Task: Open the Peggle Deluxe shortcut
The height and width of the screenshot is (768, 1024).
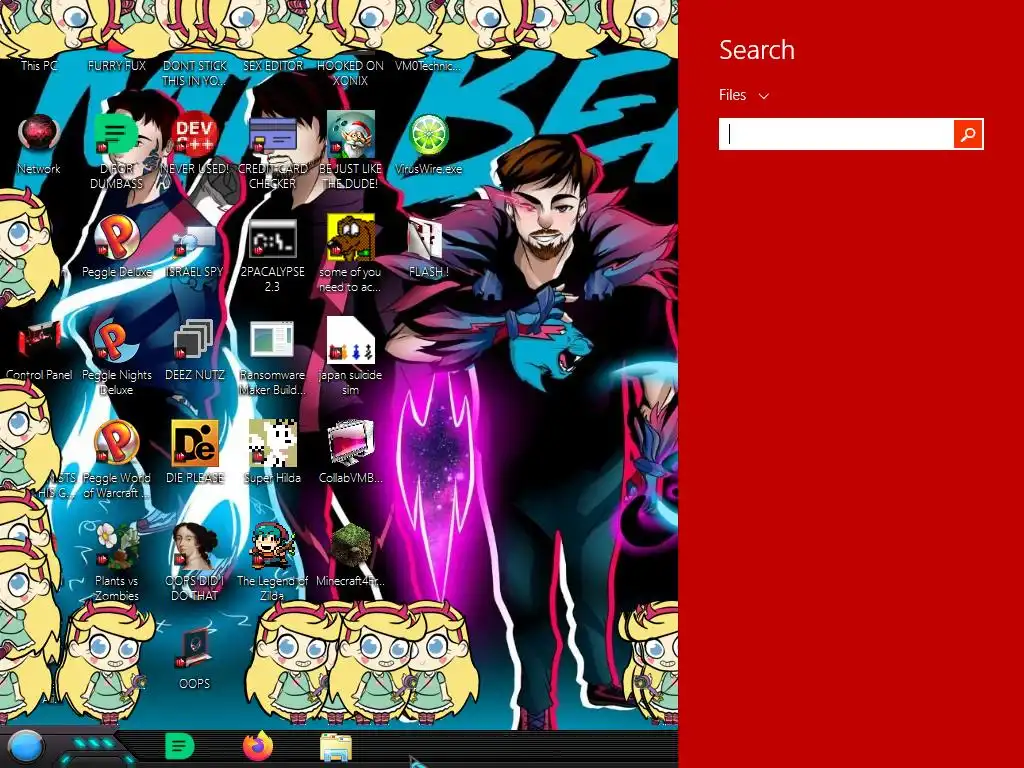Action: pyautogui.click(x=116, y=237)
